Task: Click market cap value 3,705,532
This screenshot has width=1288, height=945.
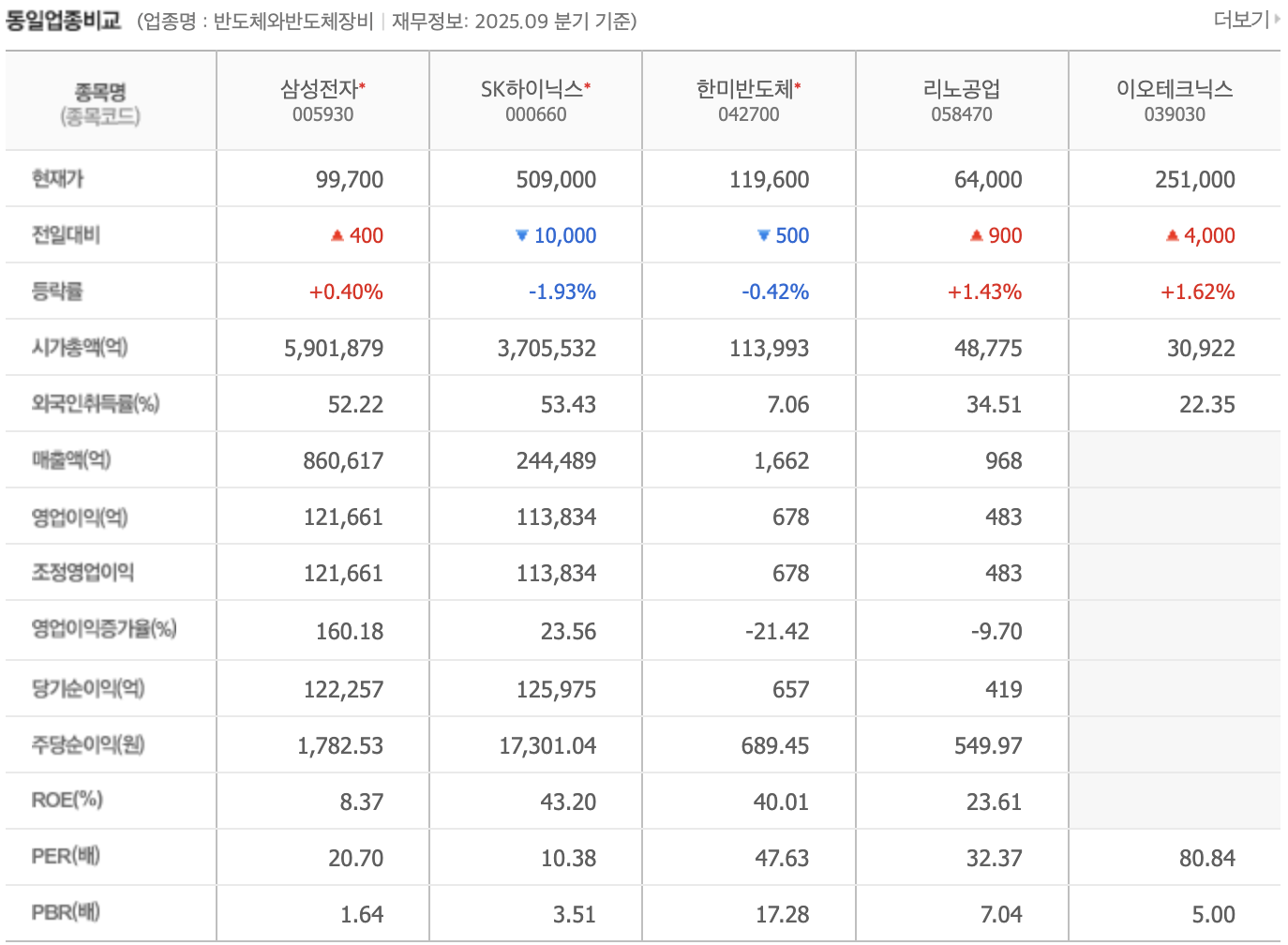Action: coord(547,348)
